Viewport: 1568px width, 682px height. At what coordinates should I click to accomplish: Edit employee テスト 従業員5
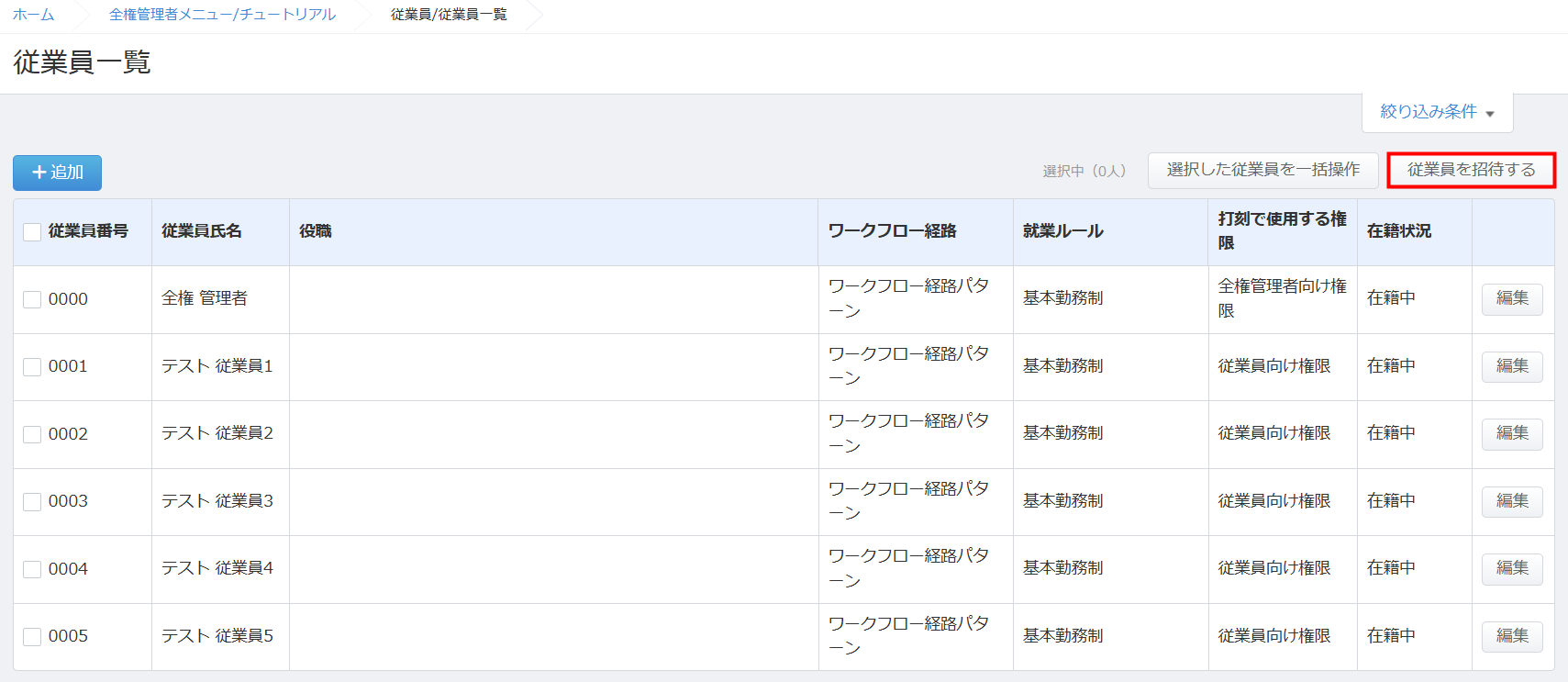(1511, 636)
